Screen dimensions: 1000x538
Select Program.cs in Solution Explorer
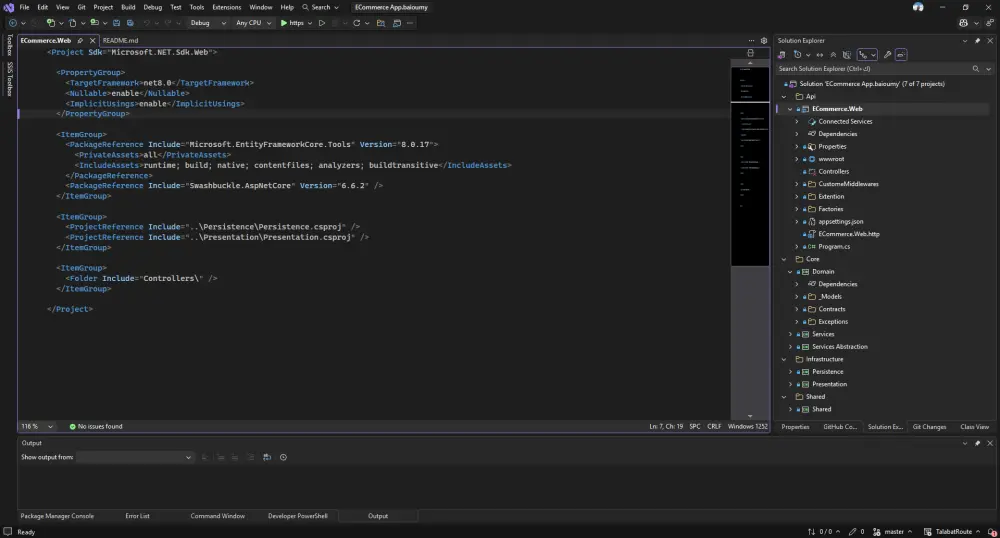pos(834,247)
